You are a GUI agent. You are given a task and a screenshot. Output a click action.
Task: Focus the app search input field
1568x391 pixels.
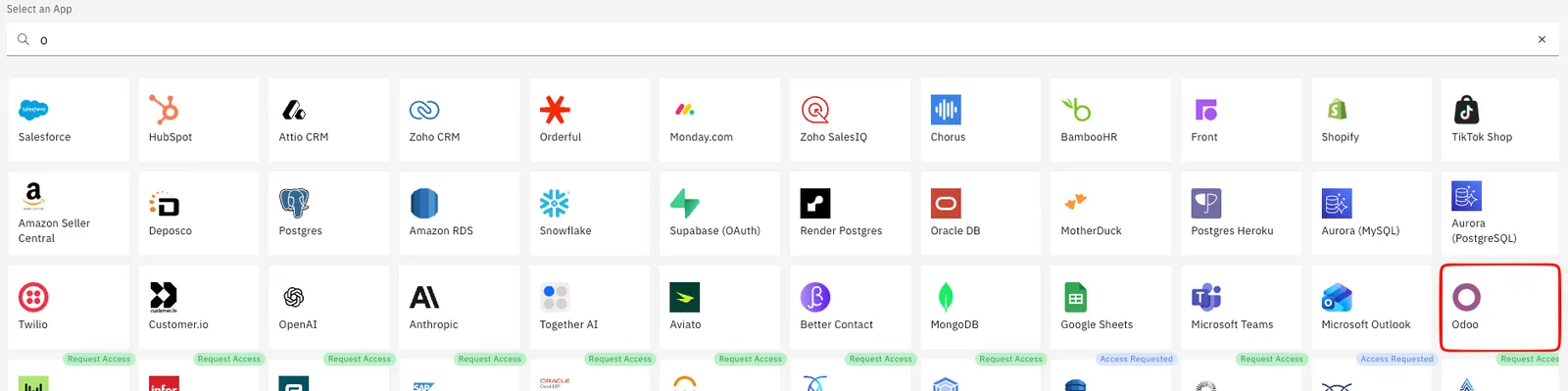tap(782, 39)
